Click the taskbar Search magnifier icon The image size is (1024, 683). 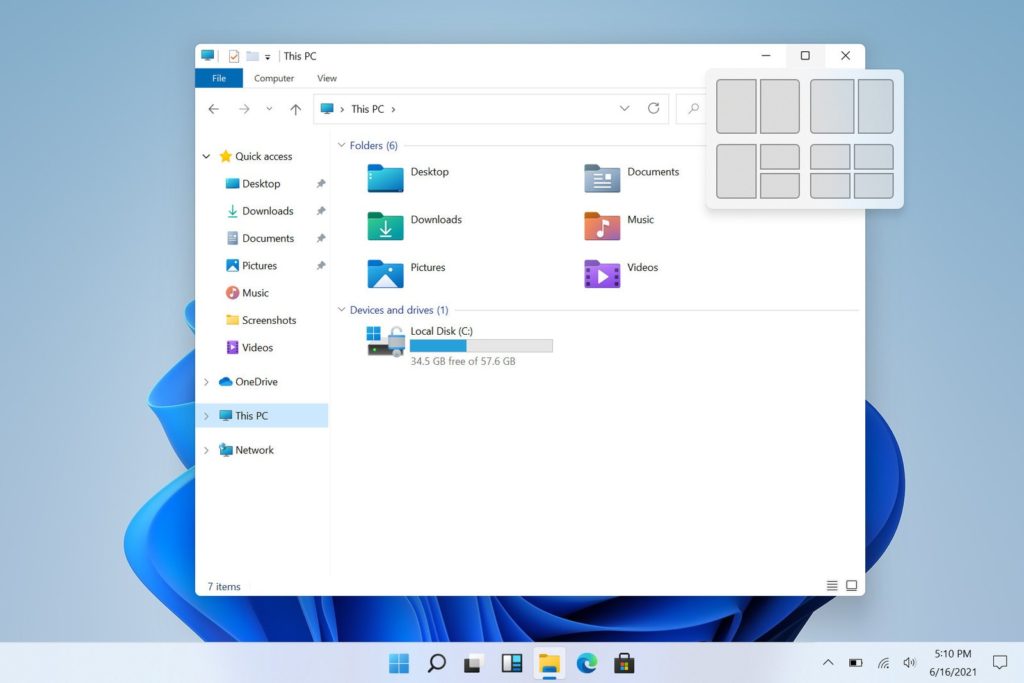click(436, 663)
